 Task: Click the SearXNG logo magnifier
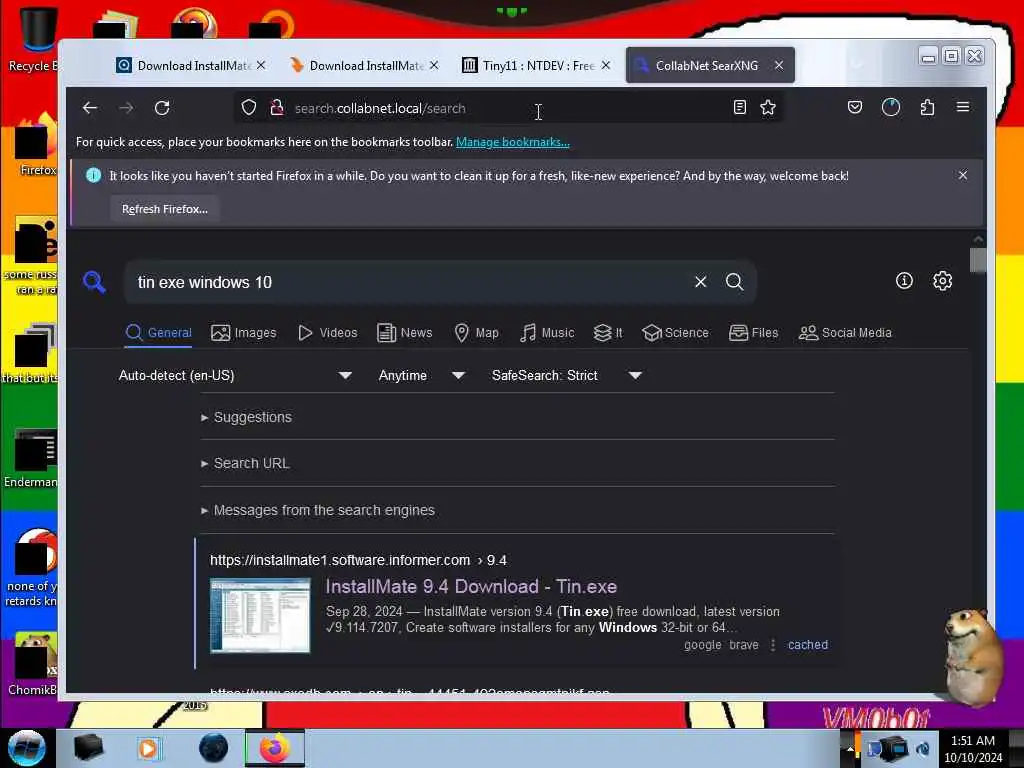click(x=95, y=282)
